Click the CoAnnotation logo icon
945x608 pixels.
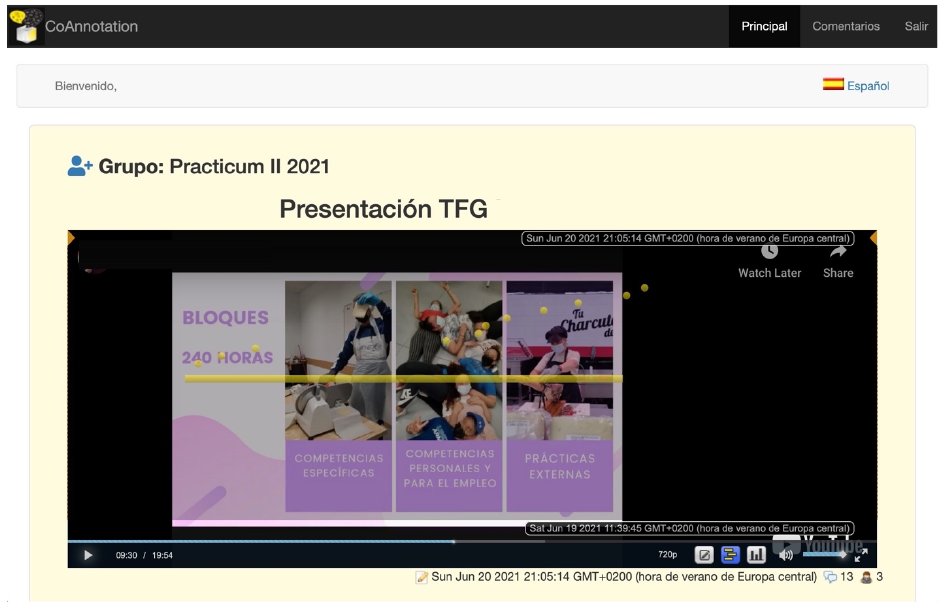pyautogui.click(x=24, y=26)
